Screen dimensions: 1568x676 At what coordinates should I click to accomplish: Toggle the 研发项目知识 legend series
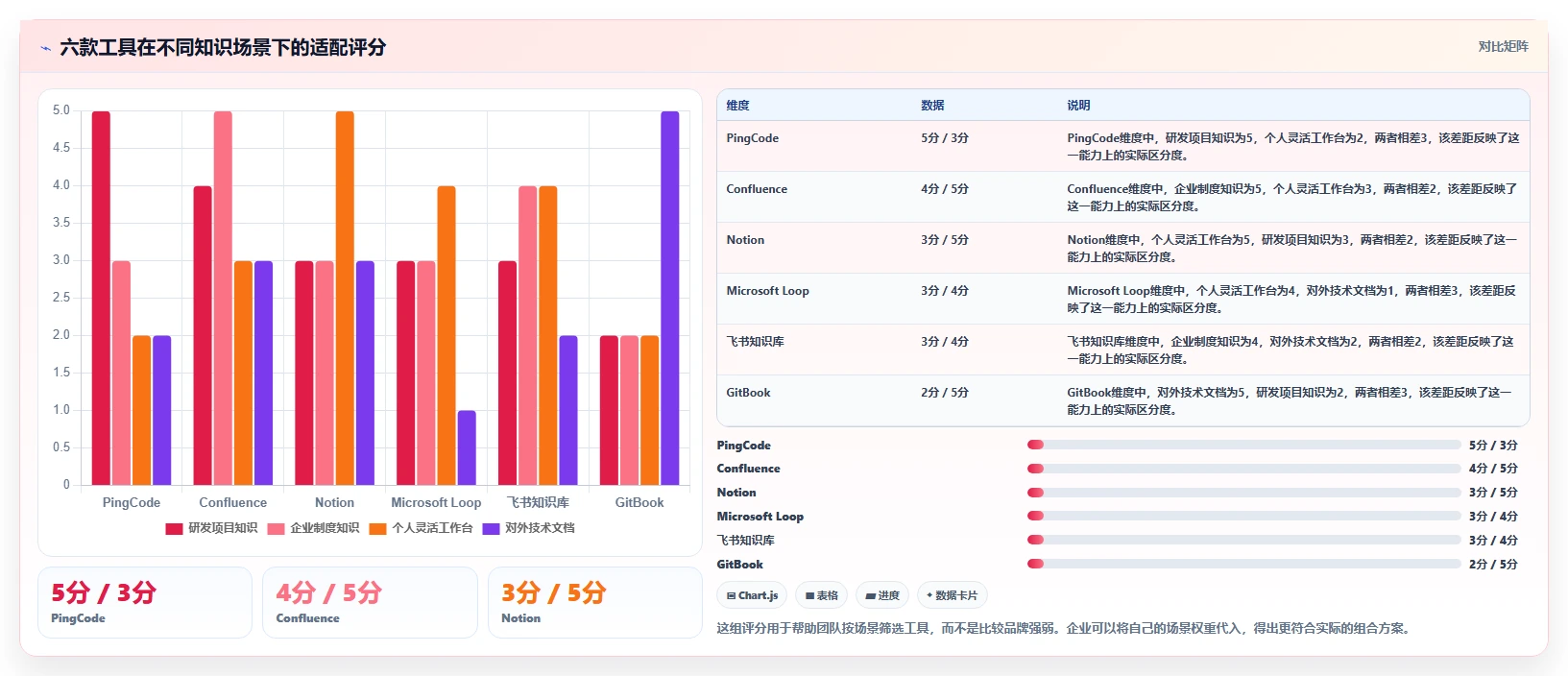click(211, 528)
